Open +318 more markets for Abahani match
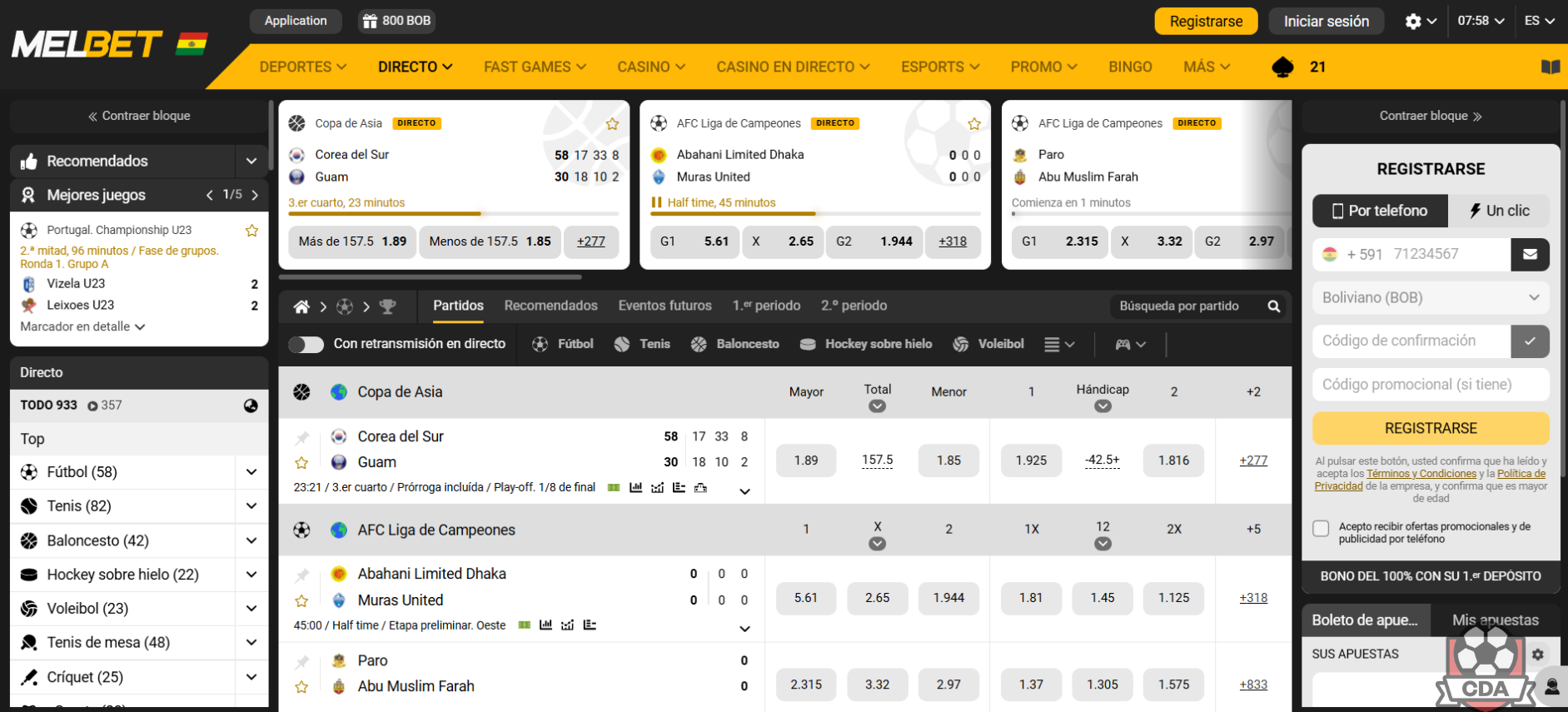Image resolution: width=1568 pixels, height=712 pixels. (x=1253, y=598)
